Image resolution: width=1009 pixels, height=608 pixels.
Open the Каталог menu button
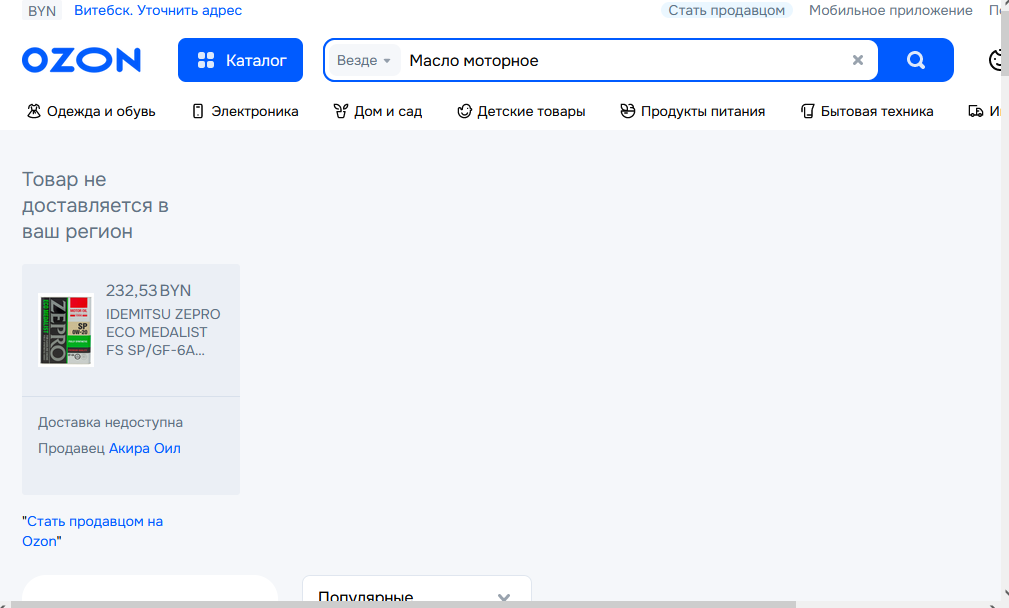[x=240, y=60]
